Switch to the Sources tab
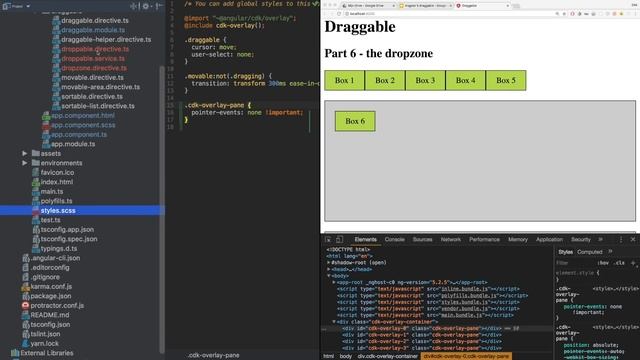640x360 pixels. click(422, 240)
